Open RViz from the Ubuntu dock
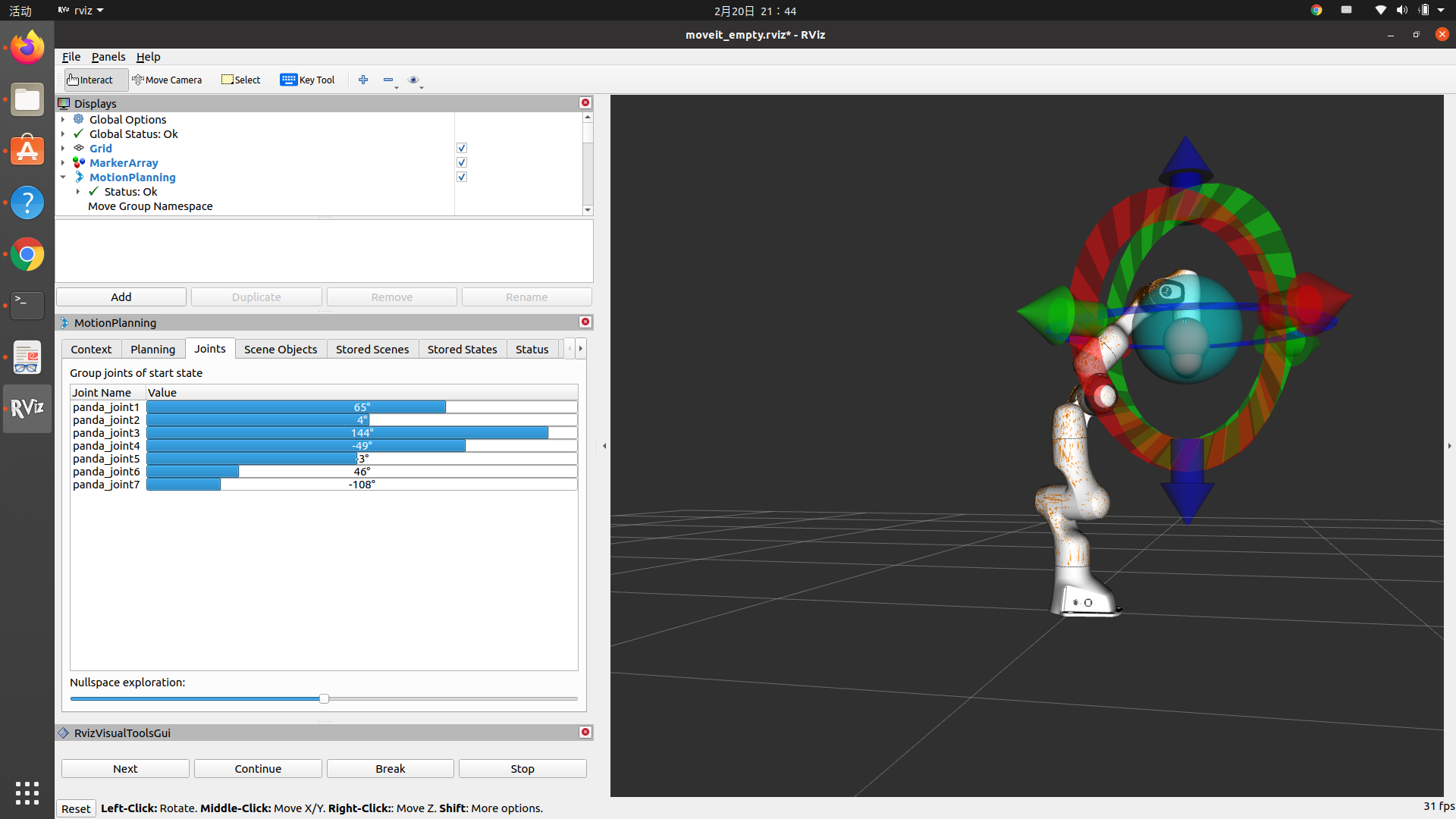 tap(27, 408)
